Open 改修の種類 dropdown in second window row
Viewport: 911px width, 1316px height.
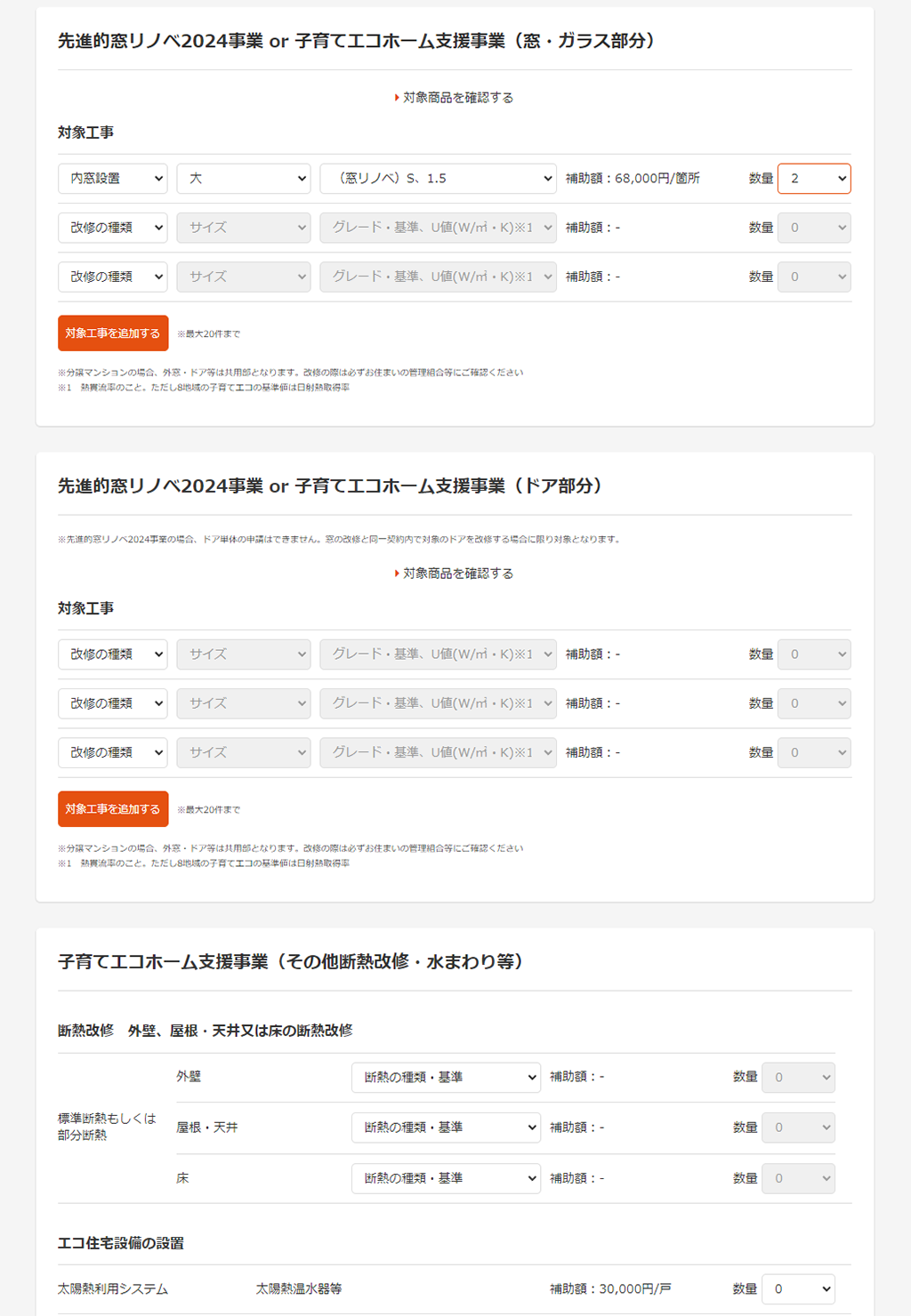click(112, 227)
